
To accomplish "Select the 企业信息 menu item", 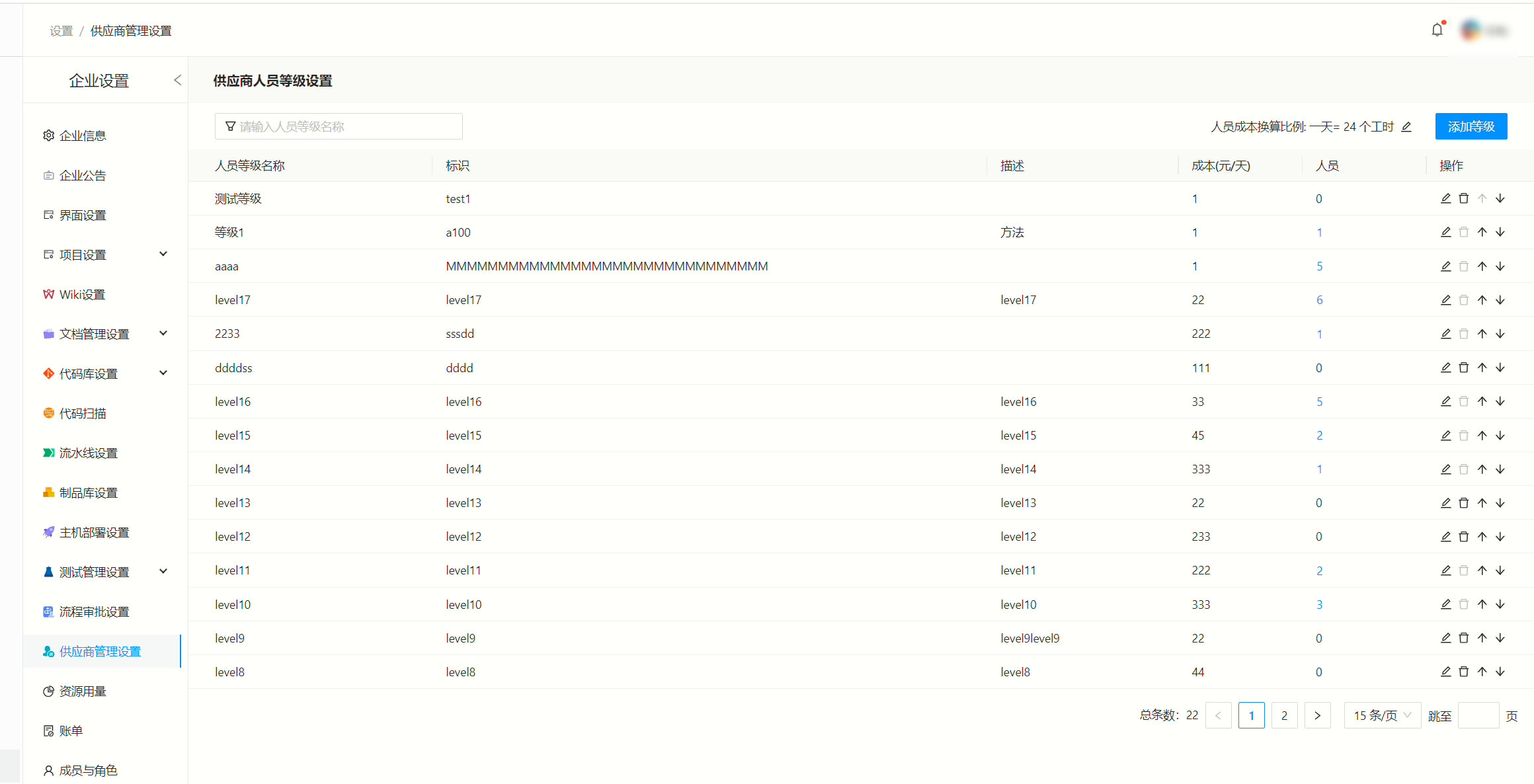I will pyautogui.click(x=83, y=136).
